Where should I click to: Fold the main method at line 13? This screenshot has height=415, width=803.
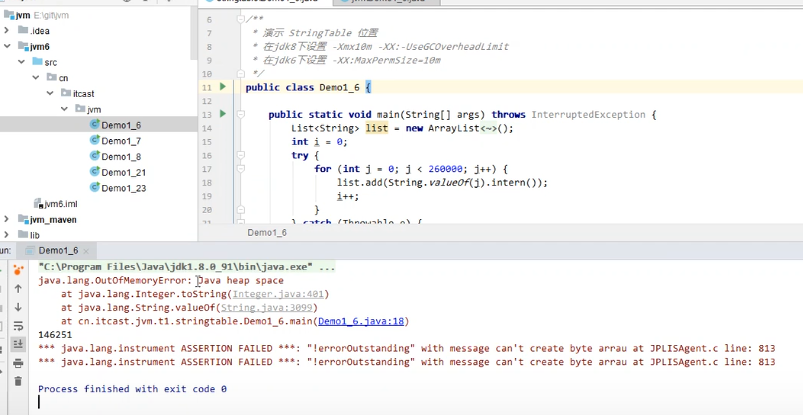tap(241, 114)
